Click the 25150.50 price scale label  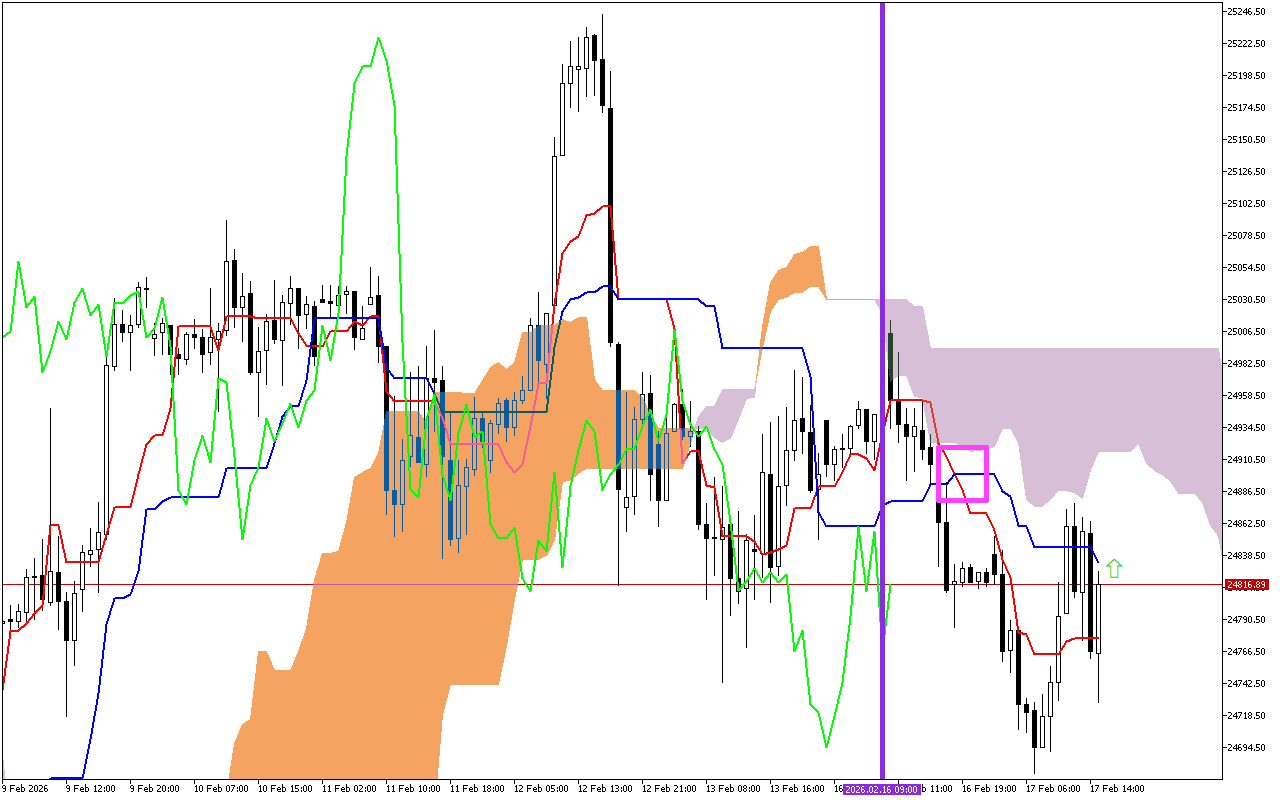pyautogui.click(x=1248, y=140)
